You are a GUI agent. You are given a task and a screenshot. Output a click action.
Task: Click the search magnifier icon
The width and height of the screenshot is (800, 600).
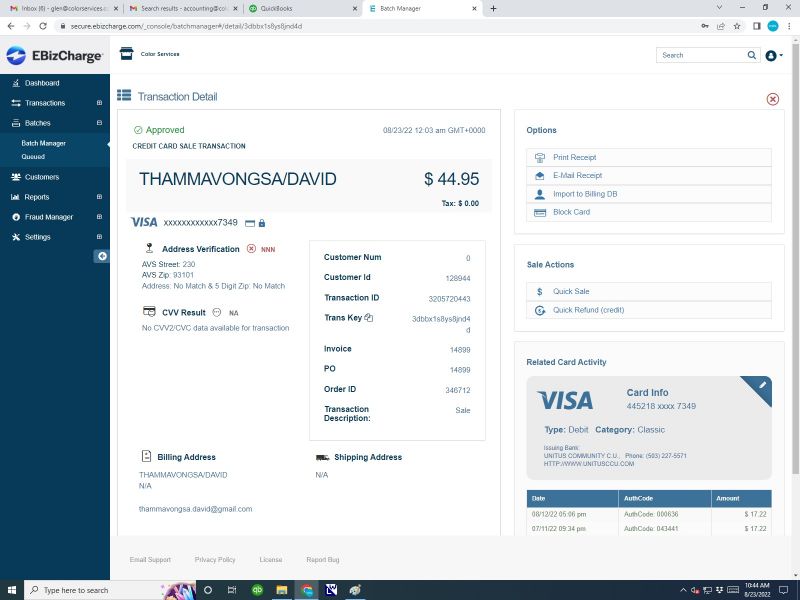pyautogui.click(x=752, y=55)
